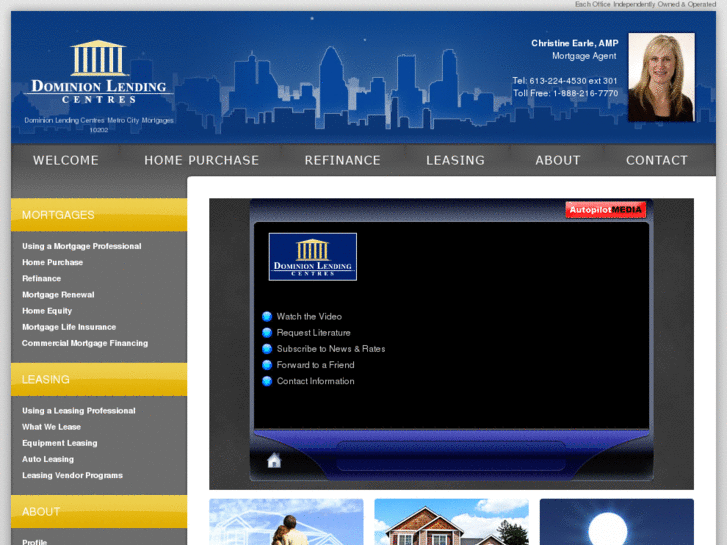This screenshot has height=545, width=727.
Task: Click the Dominion Lending logo inside the player
Action: point(312,256)
